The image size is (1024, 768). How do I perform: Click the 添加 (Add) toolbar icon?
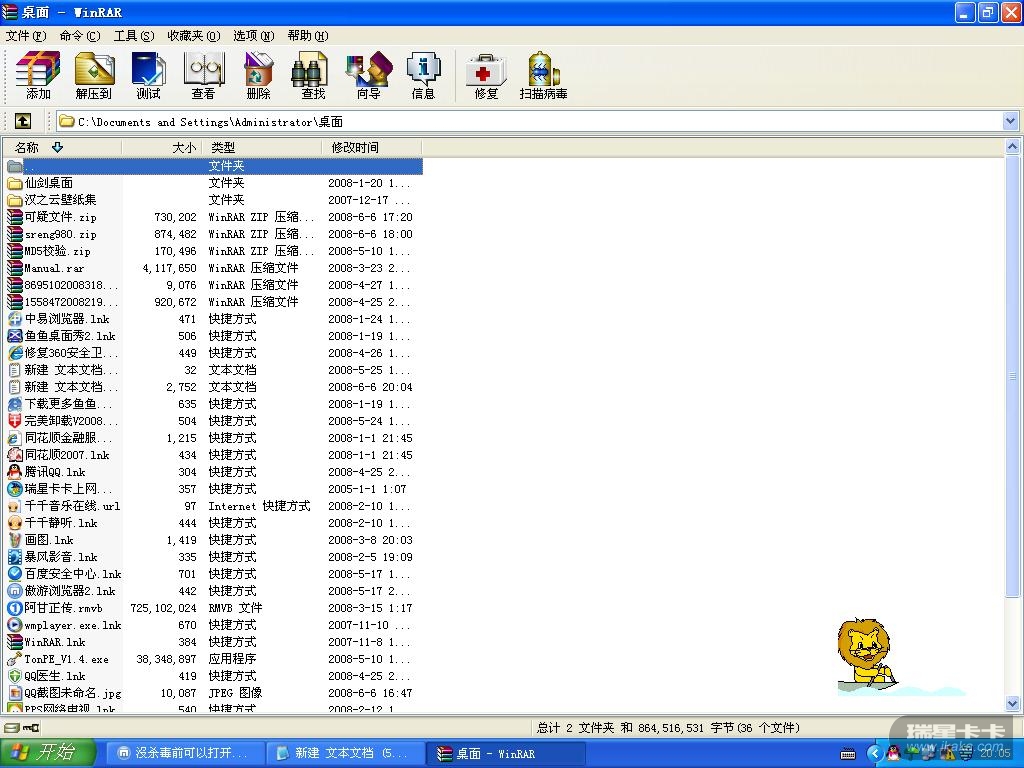coord(38,74)
